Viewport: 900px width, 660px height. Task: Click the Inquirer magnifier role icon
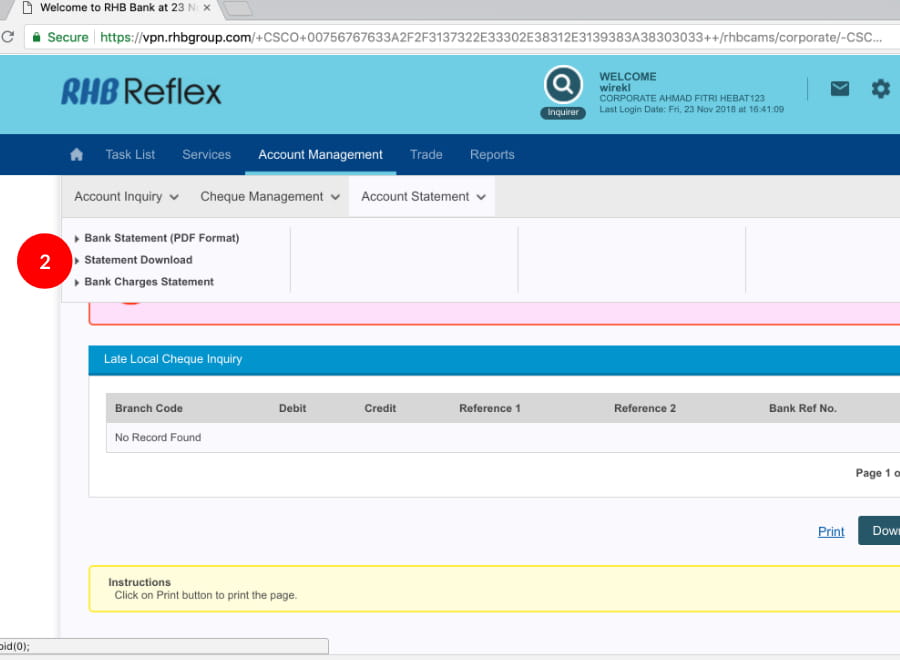coord(563,86)
